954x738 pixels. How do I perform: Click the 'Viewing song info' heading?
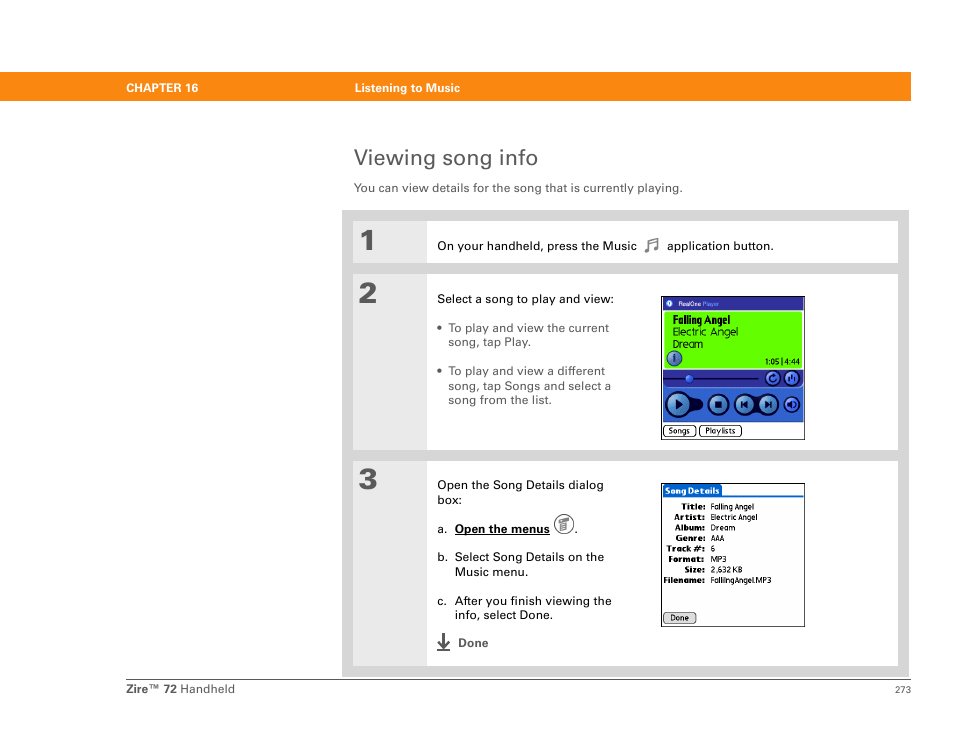(x=446, y=158)
